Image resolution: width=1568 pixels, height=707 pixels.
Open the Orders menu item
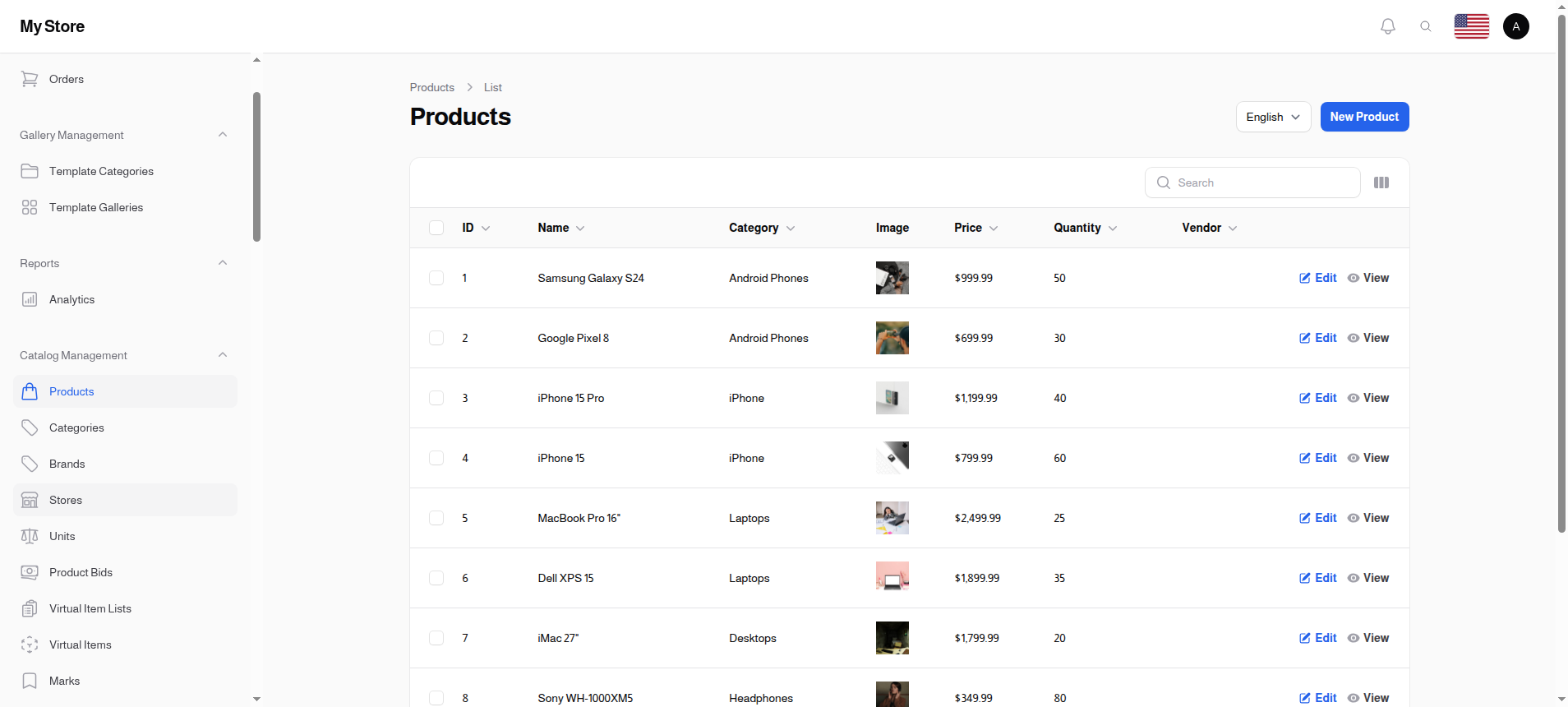pos(125,79)
